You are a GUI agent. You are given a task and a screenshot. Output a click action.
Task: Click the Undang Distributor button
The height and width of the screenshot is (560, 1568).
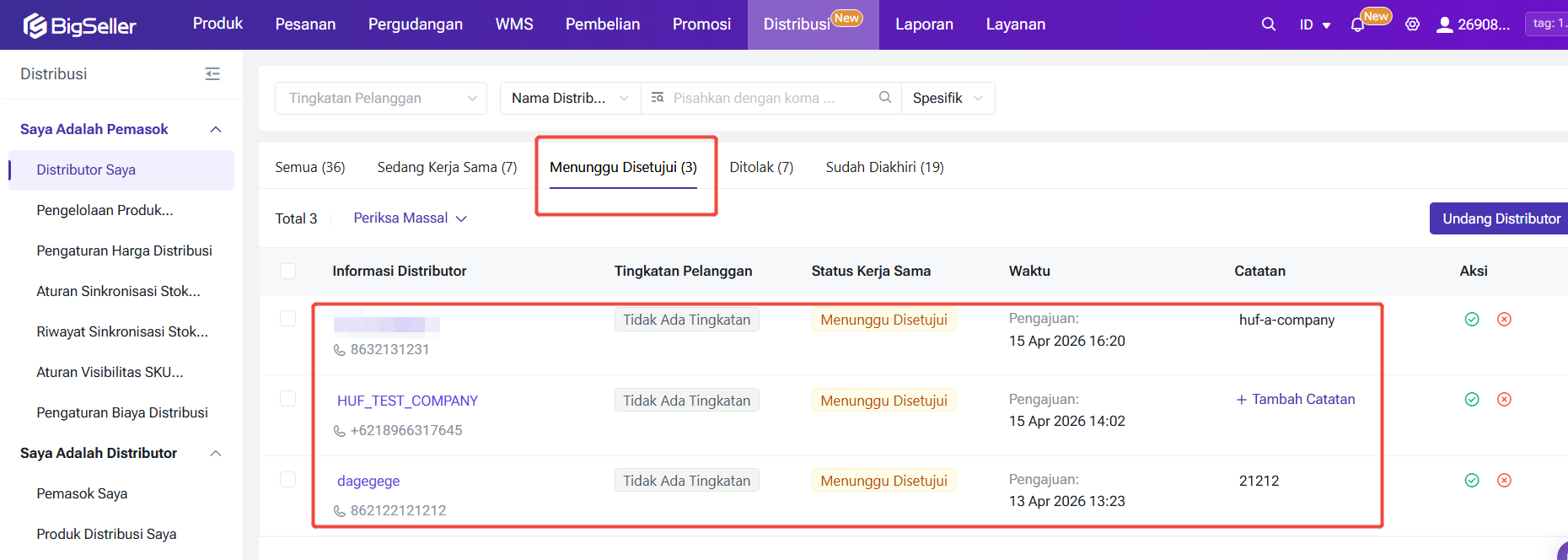coord(1501,218)
